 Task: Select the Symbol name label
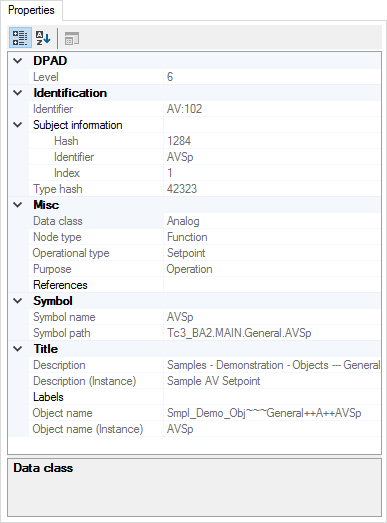point(64,317)
